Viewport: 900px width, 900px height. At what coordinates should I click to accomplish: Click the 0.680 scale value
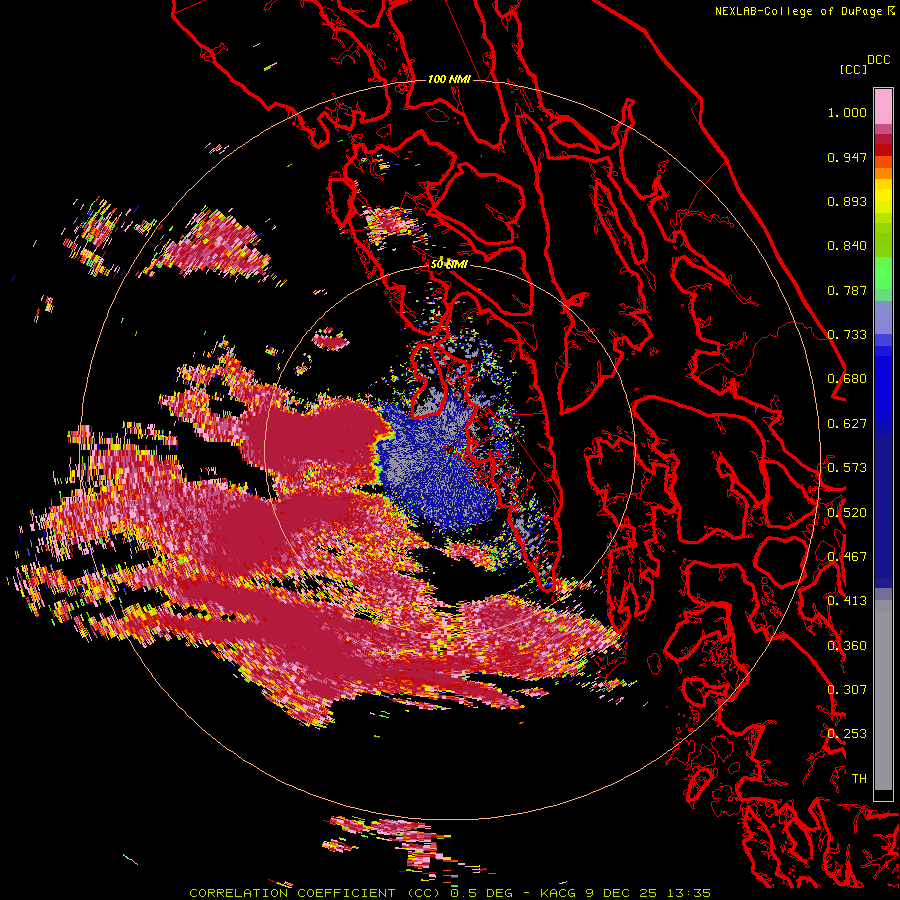pos(847,379)
